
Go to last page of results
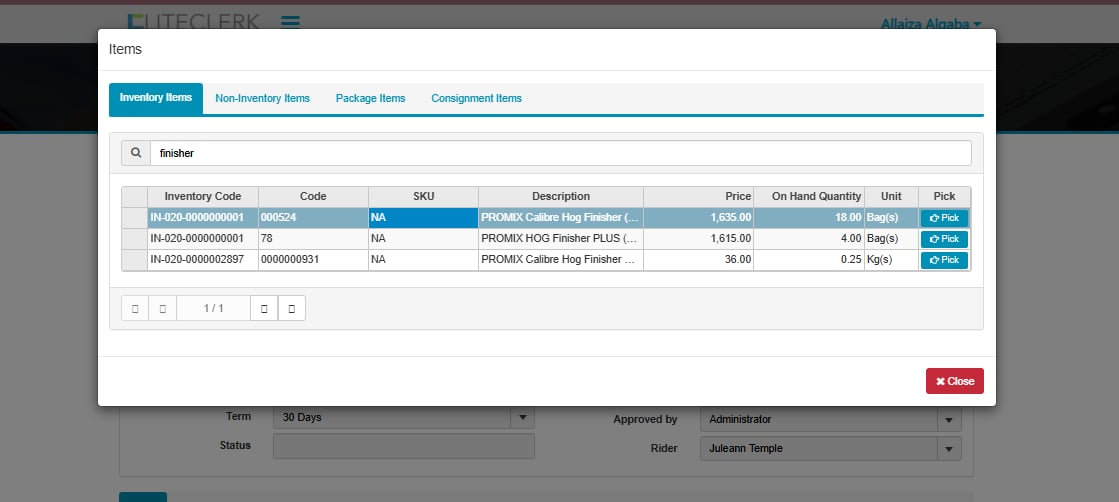(x=292, y=308)
